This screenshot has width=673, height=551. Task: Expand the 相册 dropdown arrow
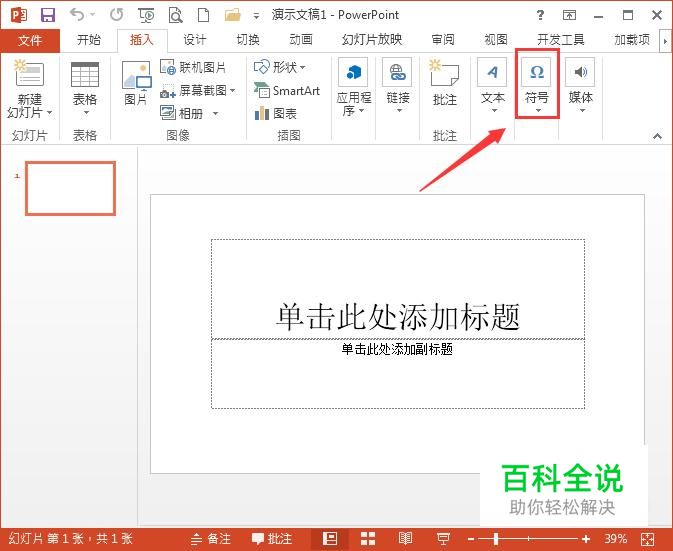pos(216,114)
